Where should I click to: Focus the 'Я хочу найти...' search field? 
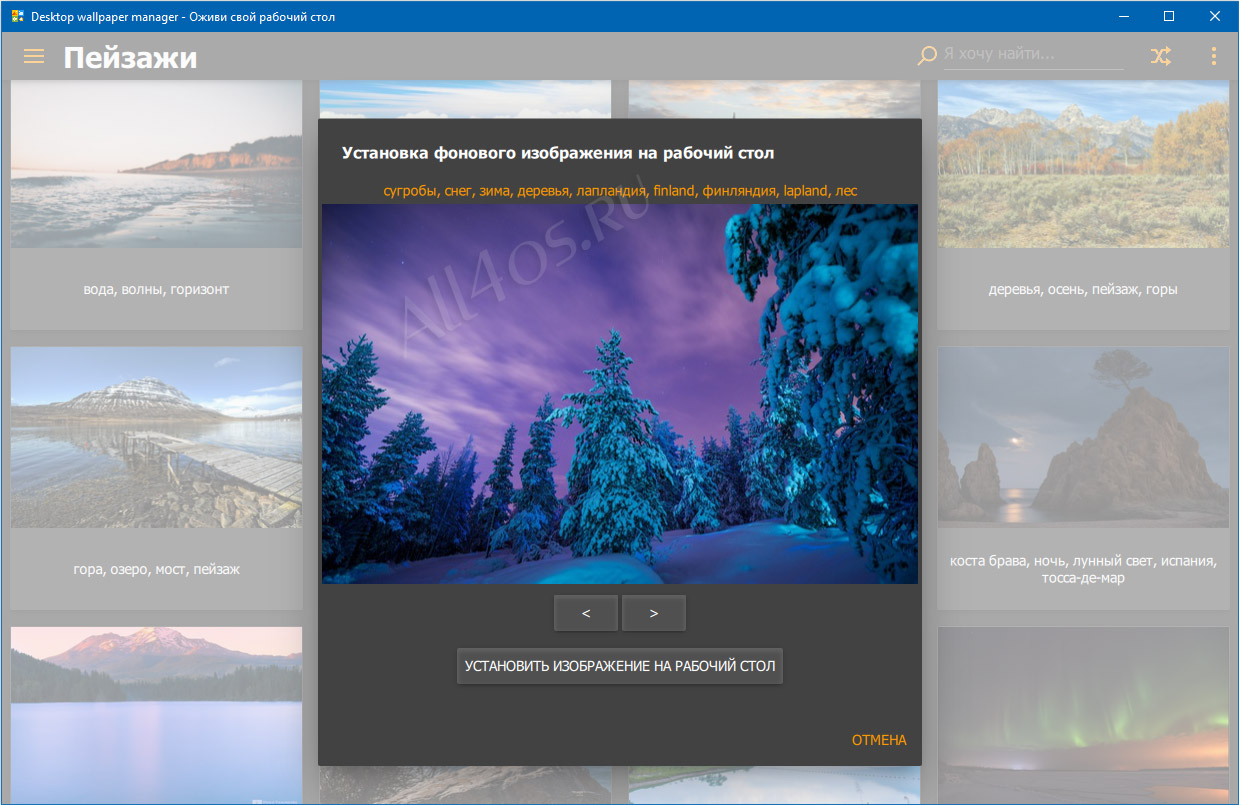1033,55
